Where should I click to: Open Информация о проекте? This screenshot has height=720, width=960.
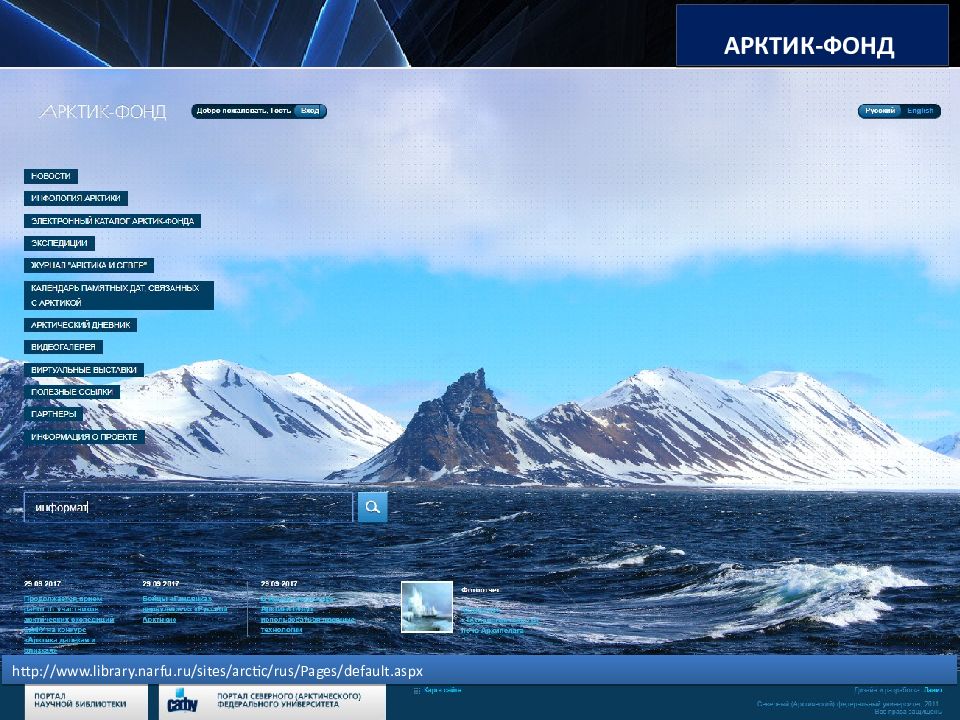coord(84,437)
